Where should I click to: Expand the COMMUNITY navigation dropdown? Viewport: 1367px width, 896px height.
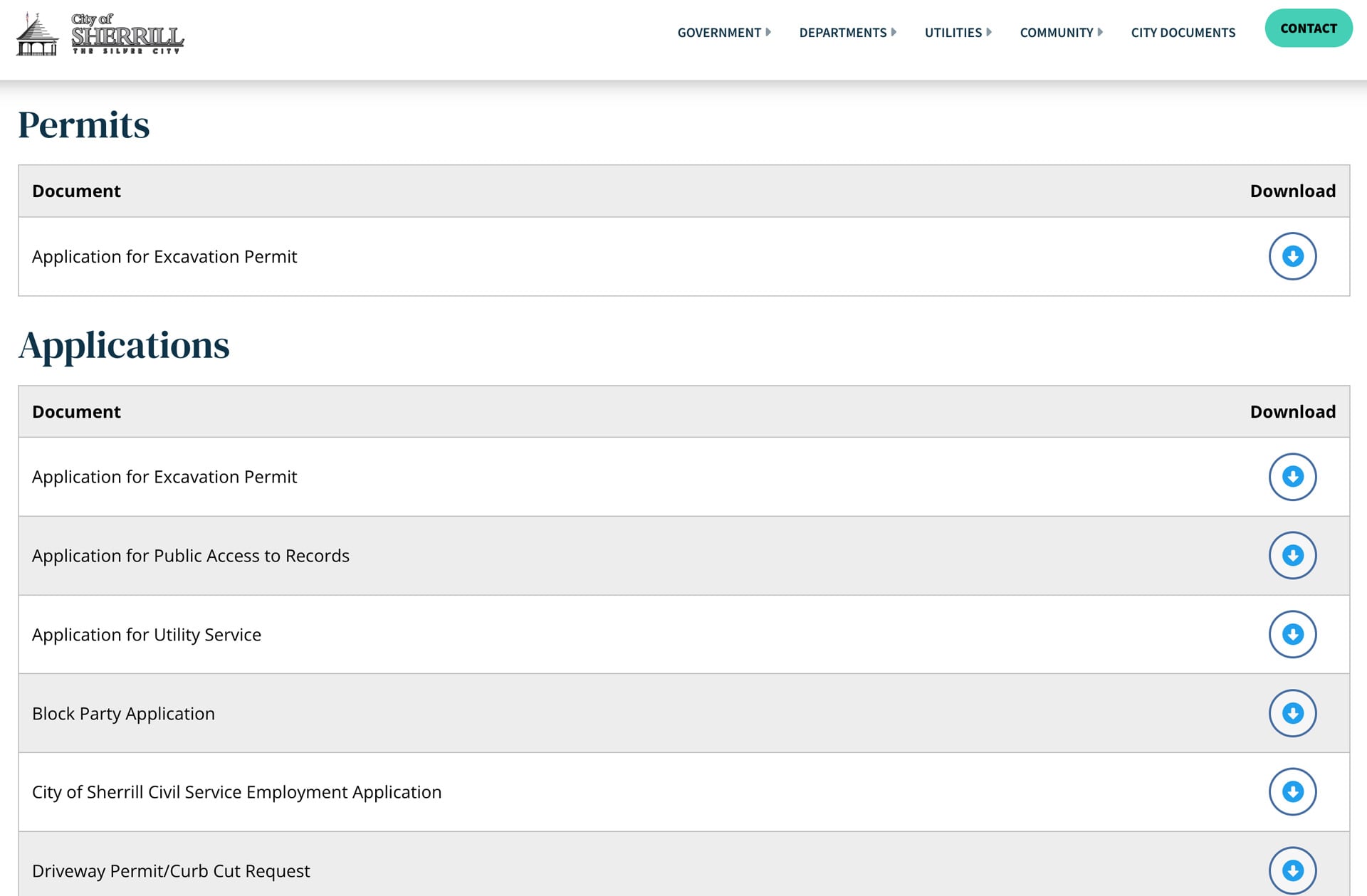pyautogui.click(x=1057, y=33)
